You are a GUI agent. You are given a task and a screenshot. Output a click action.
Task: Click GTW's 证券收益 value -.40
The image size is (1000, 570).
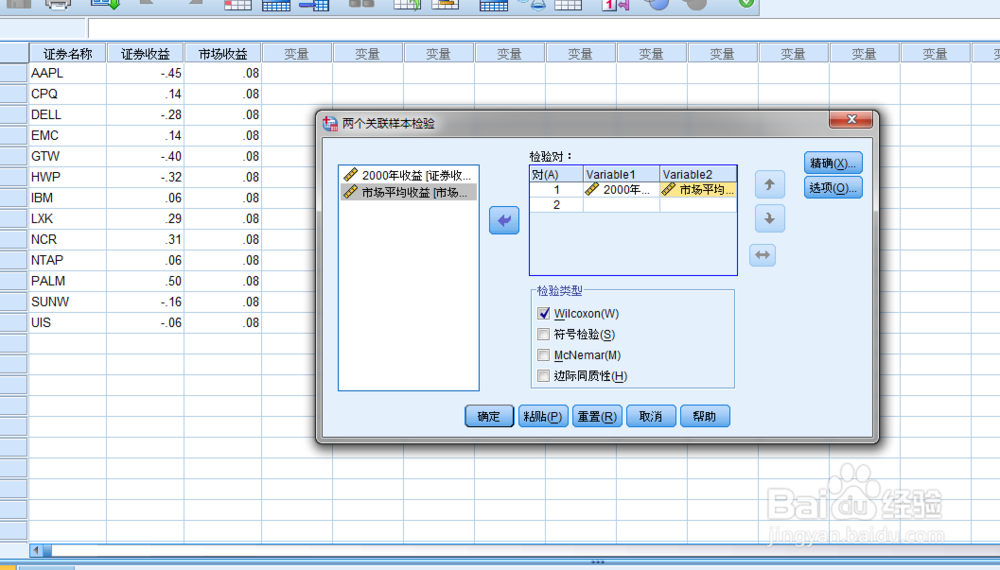pyautogui.click(x=145, y=156)
